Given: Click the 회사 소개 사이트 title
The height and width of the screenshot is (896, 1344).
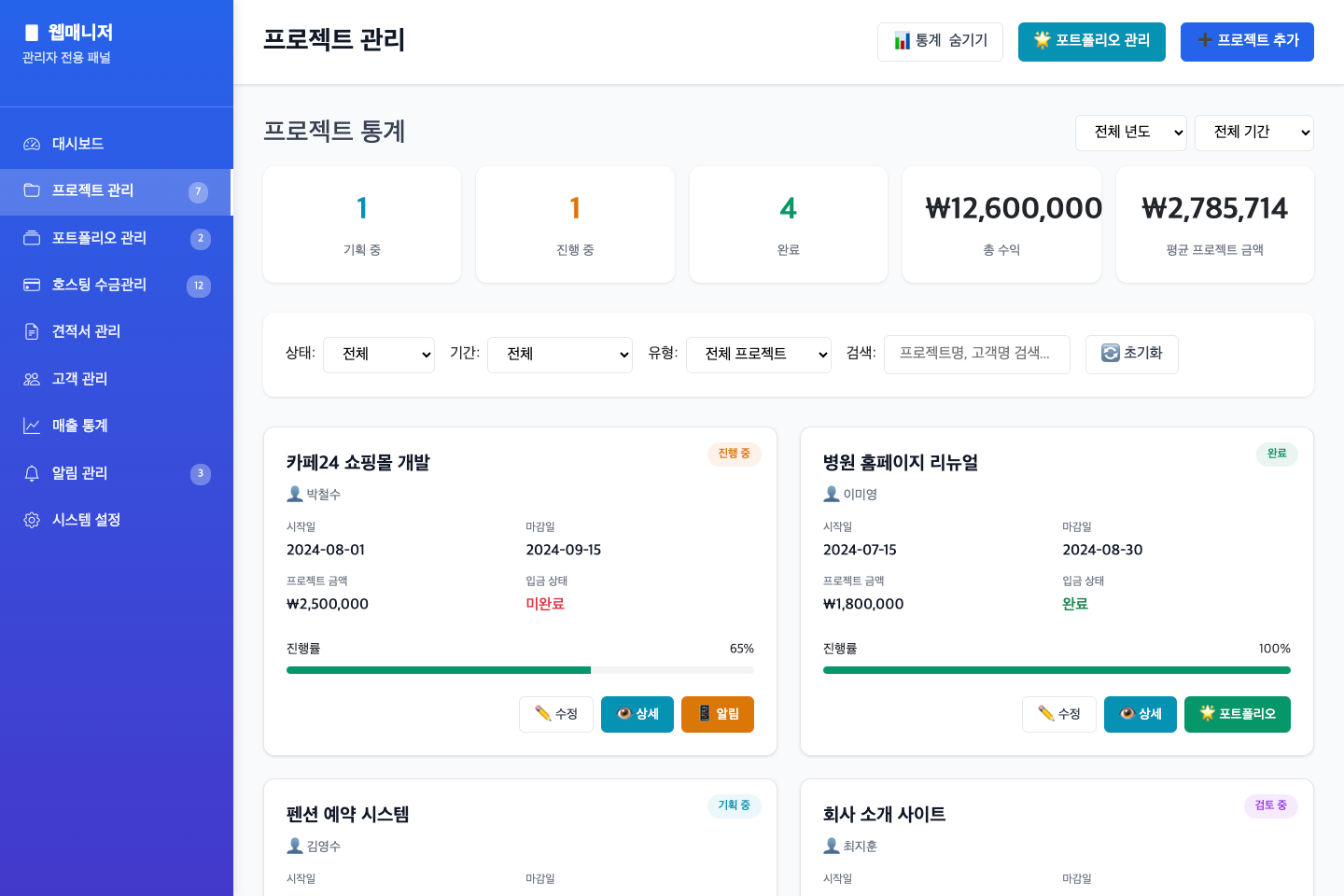Looking at the screenshot, I should (885, 815).
